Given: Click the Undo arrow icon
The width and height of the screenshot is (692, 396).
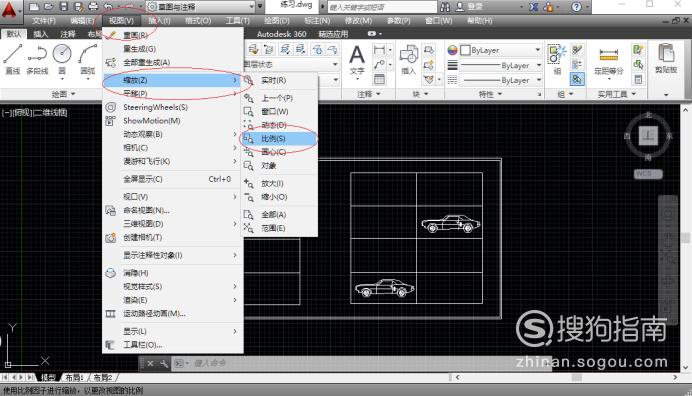Looking at the screenshot, I should click(x=109, y=7).
